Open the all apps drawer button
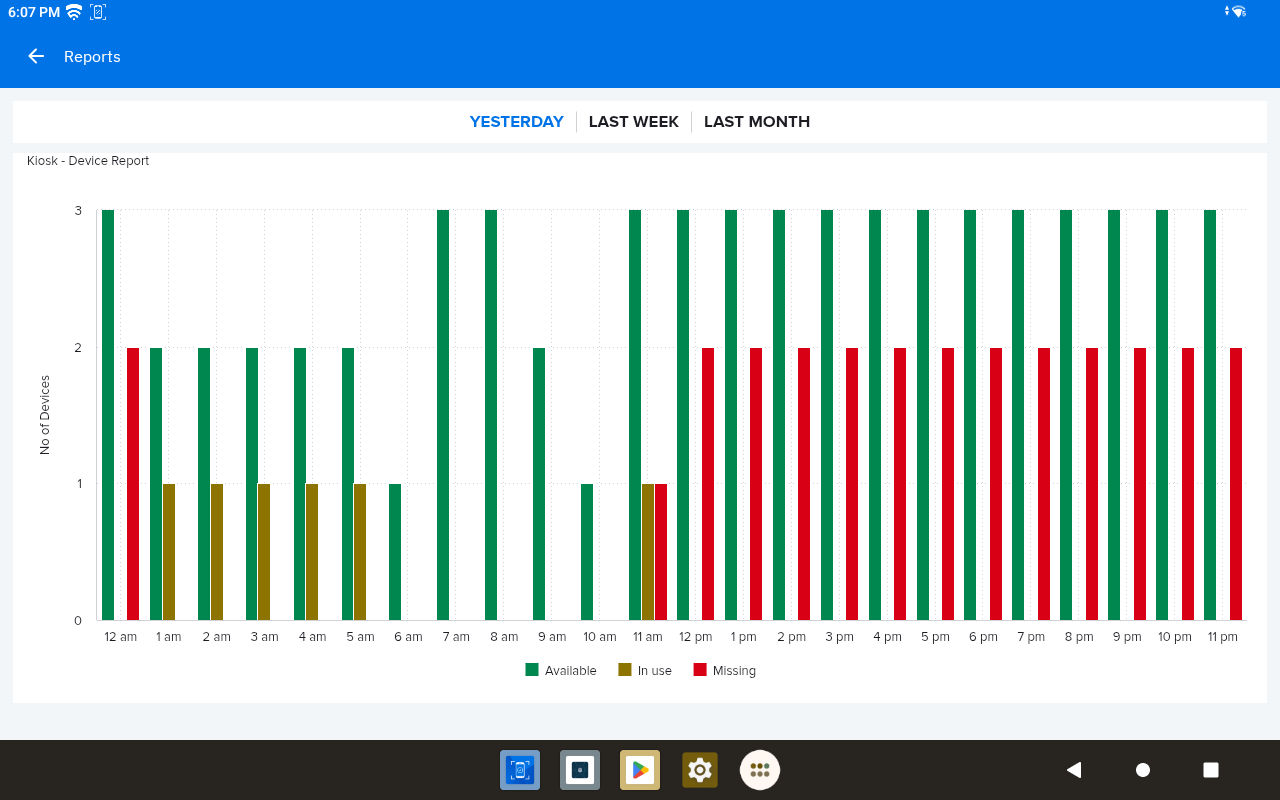Screen dimensions: 1280x800 (x=760, y=770)
